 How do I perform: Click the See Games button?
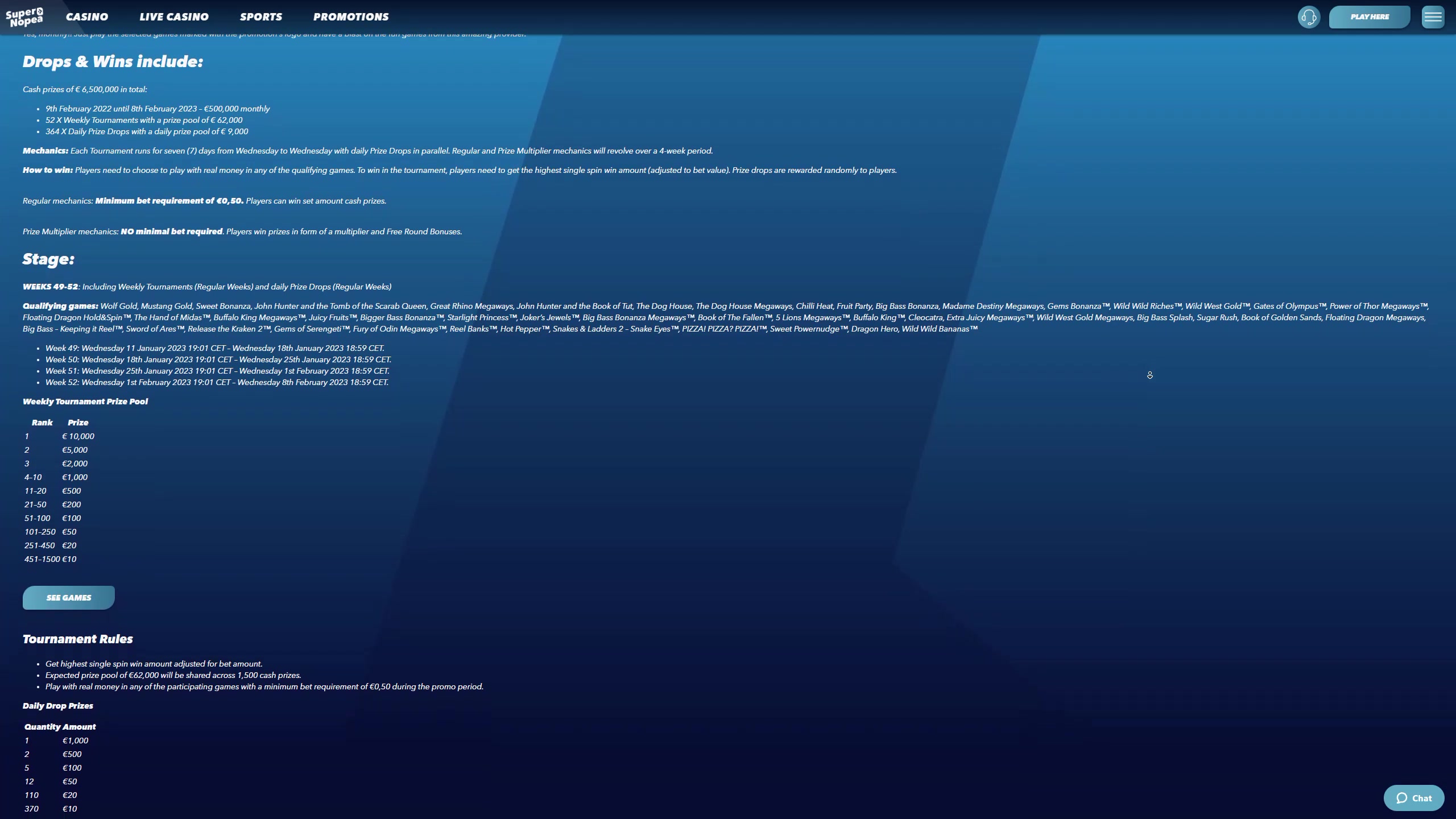click(69, 598)
